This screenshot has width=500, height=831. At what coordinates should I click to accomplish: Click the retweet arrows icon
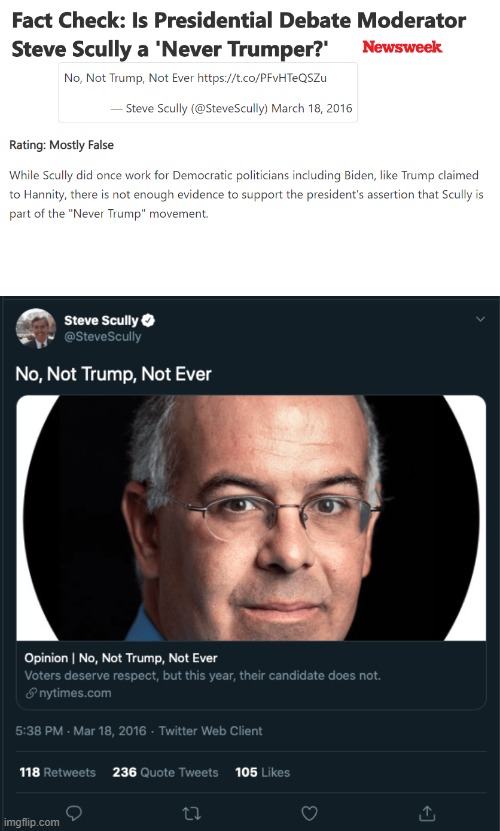coord(191,813)
